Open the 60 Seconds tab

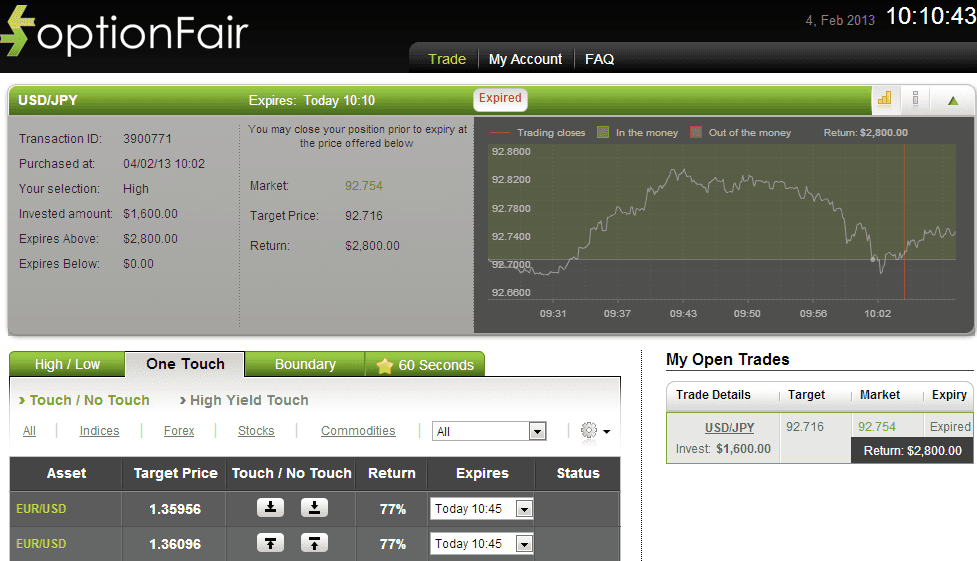tap(425, 365)
